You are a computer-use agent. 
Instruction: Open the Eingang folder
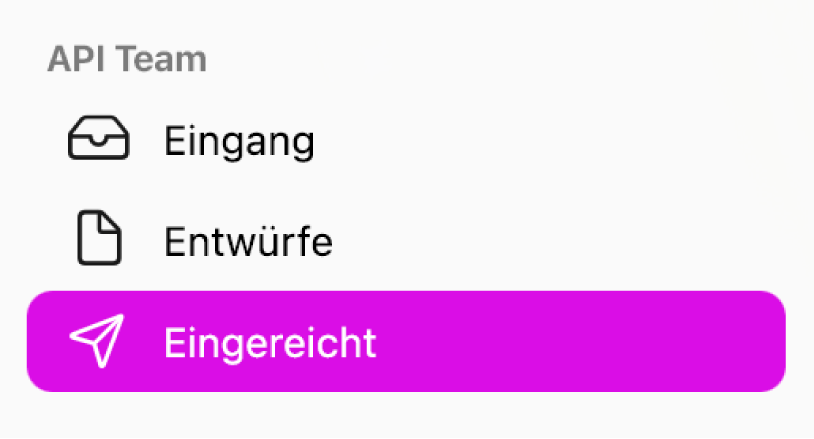click(x=238, y=142)
